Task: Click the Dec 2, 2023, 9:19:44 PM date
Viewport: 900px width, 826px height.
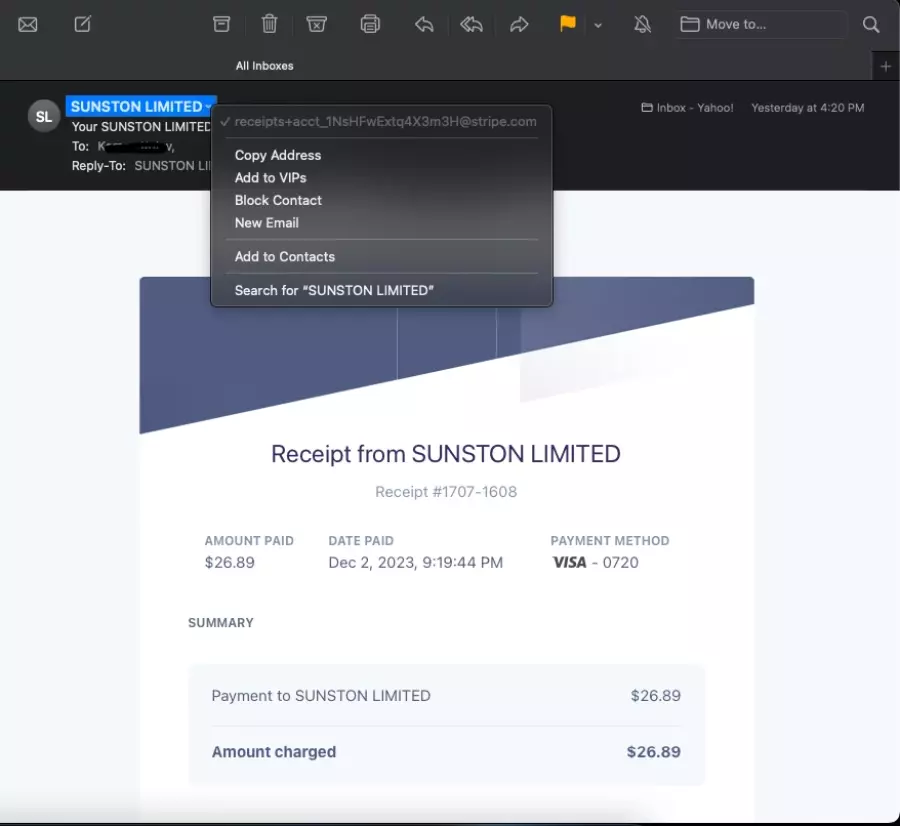Action: [416, 563]
